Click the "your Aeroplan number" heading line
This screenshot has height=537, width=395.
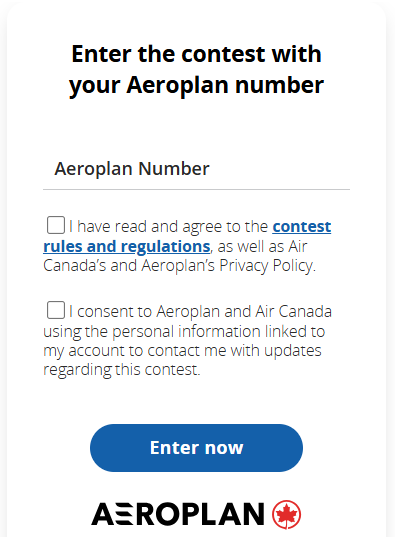tap(196, 85)
